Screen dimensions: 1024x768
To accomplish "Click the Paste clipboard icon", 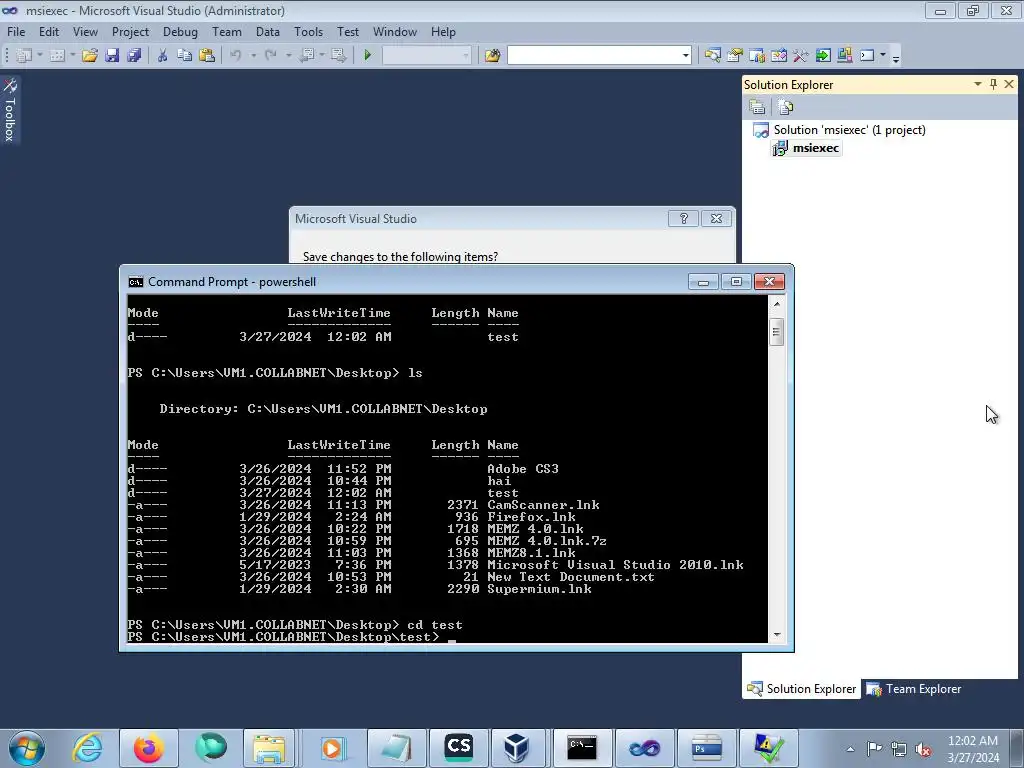I will click(207, 56).
